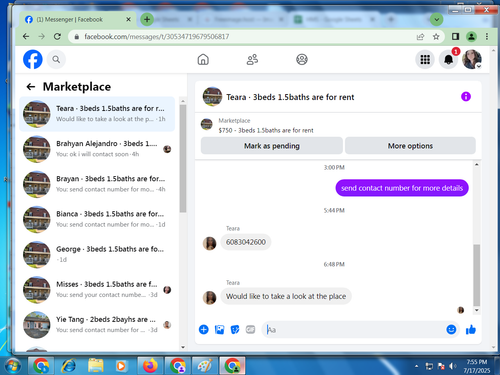Open Brahyan Alejandro conversation

(97, 149)
